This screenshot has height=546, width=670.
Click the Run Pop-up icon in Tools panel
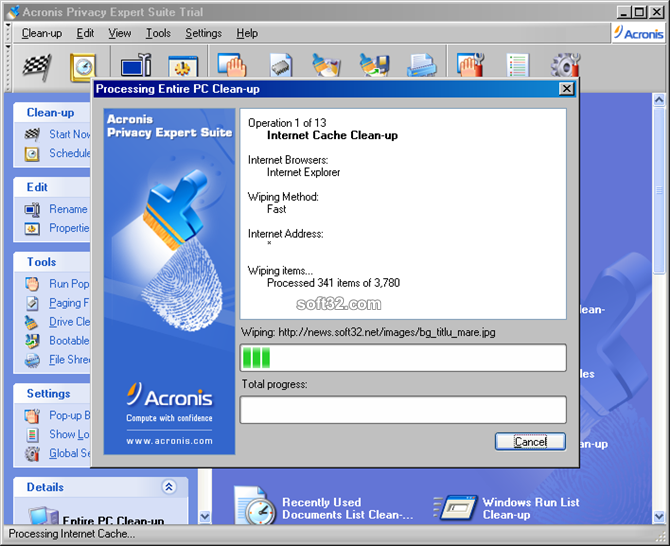coord(32,284)
